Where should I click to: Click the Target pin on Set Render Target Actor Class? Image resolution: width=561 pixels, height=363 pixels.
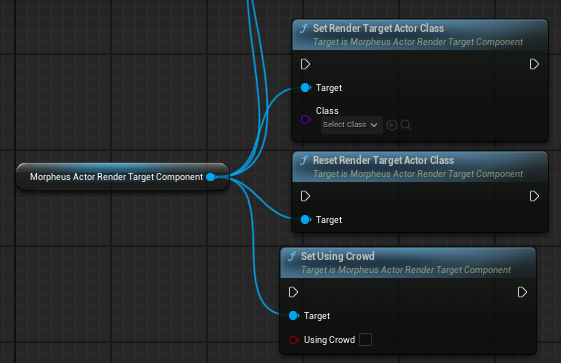(306, 88)
